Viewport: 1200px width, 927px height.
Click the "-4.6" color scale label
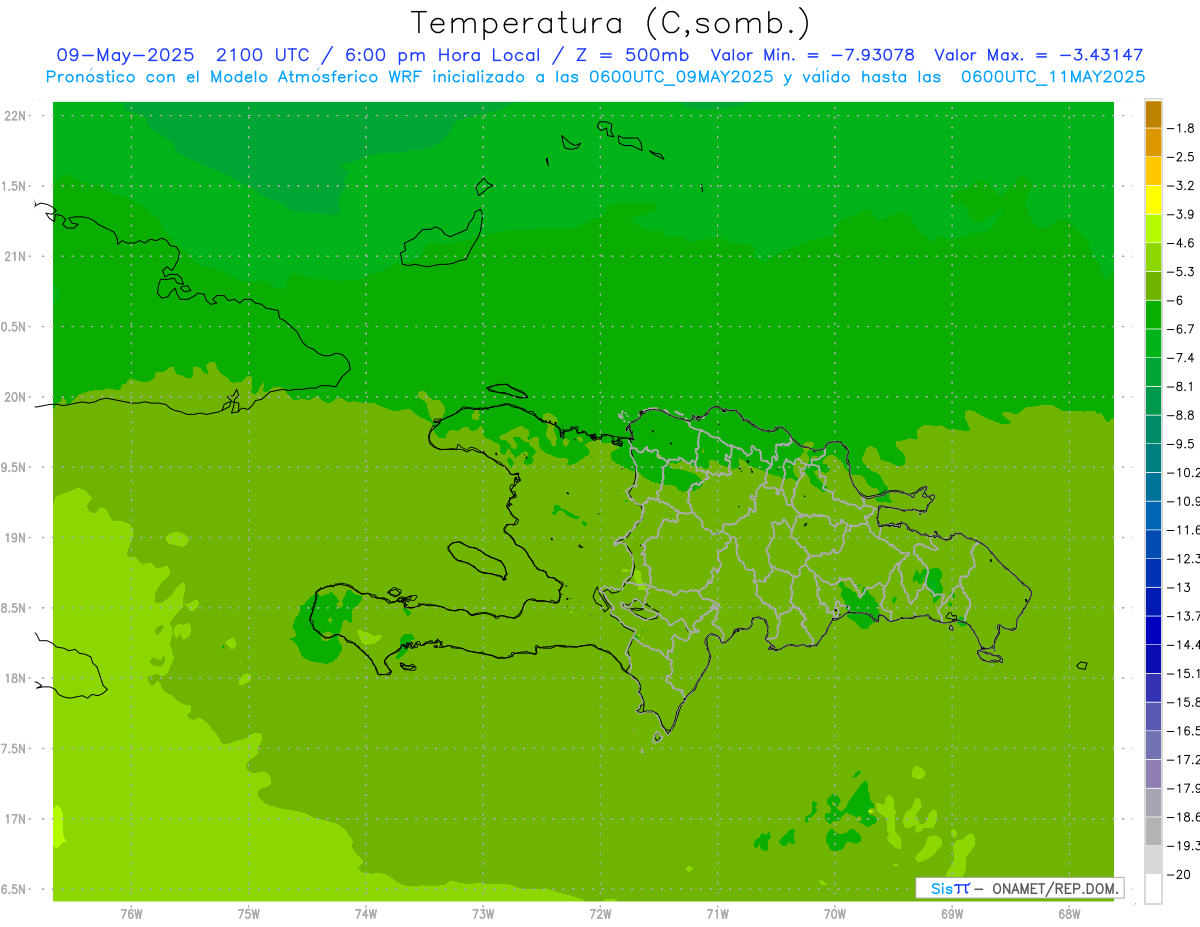(x=1181, y=243)
